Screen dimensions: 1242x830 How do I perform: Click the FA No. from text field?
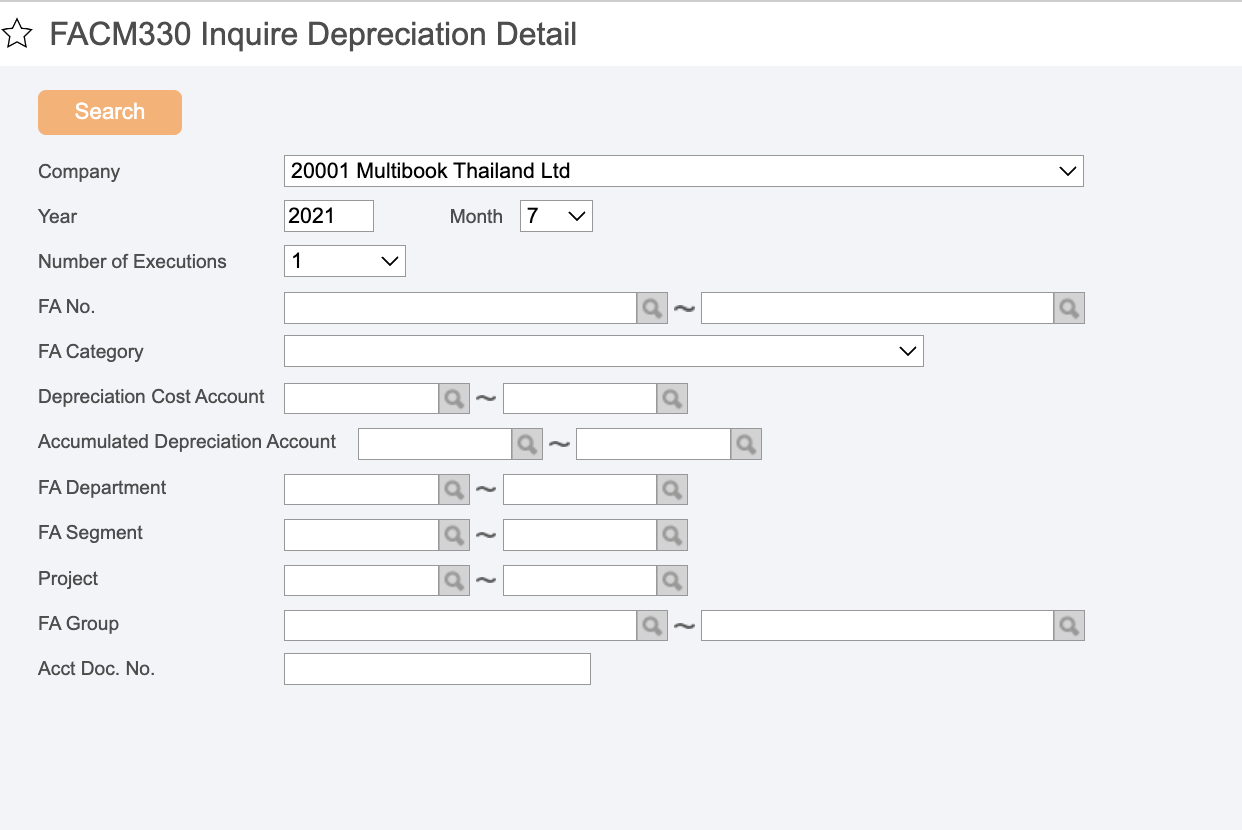(460, 308)
